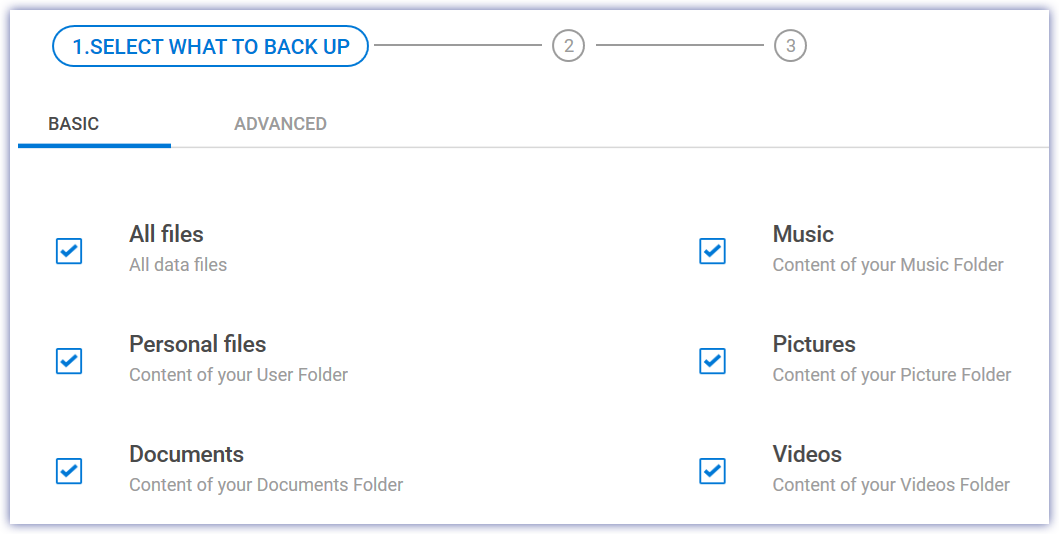Image resolution: width=1059 pixels, height=534 pixels.
Task: Toggle the Personal files checkbox
Action: pyautogui.click(x=69, y=360)
